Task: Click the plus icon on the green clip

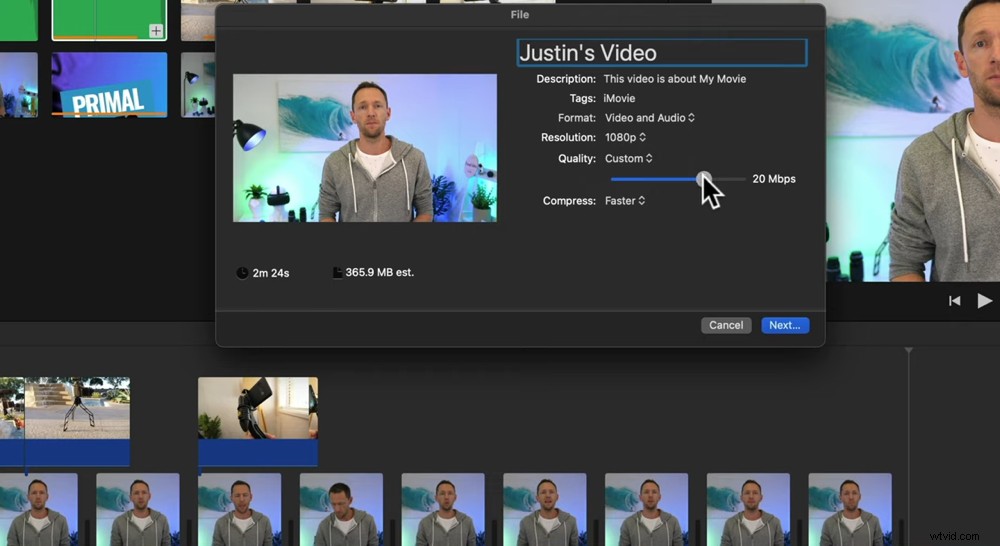Action: [x=156, y=31]
